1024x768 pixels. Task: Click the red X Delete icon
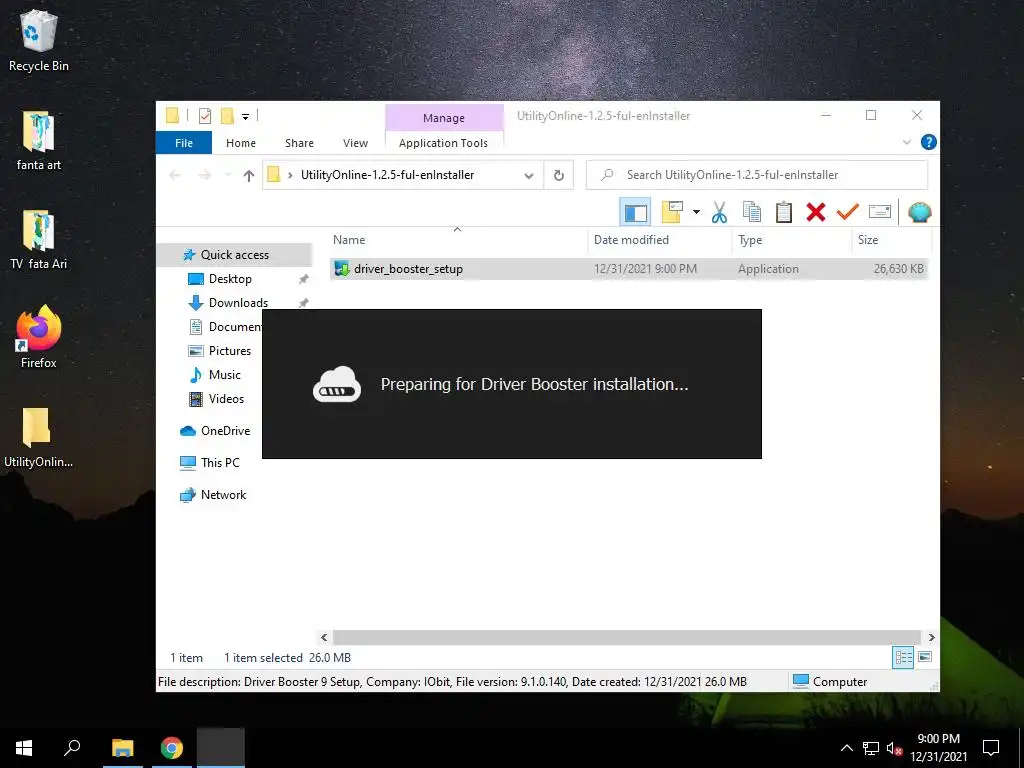[816, 212]
